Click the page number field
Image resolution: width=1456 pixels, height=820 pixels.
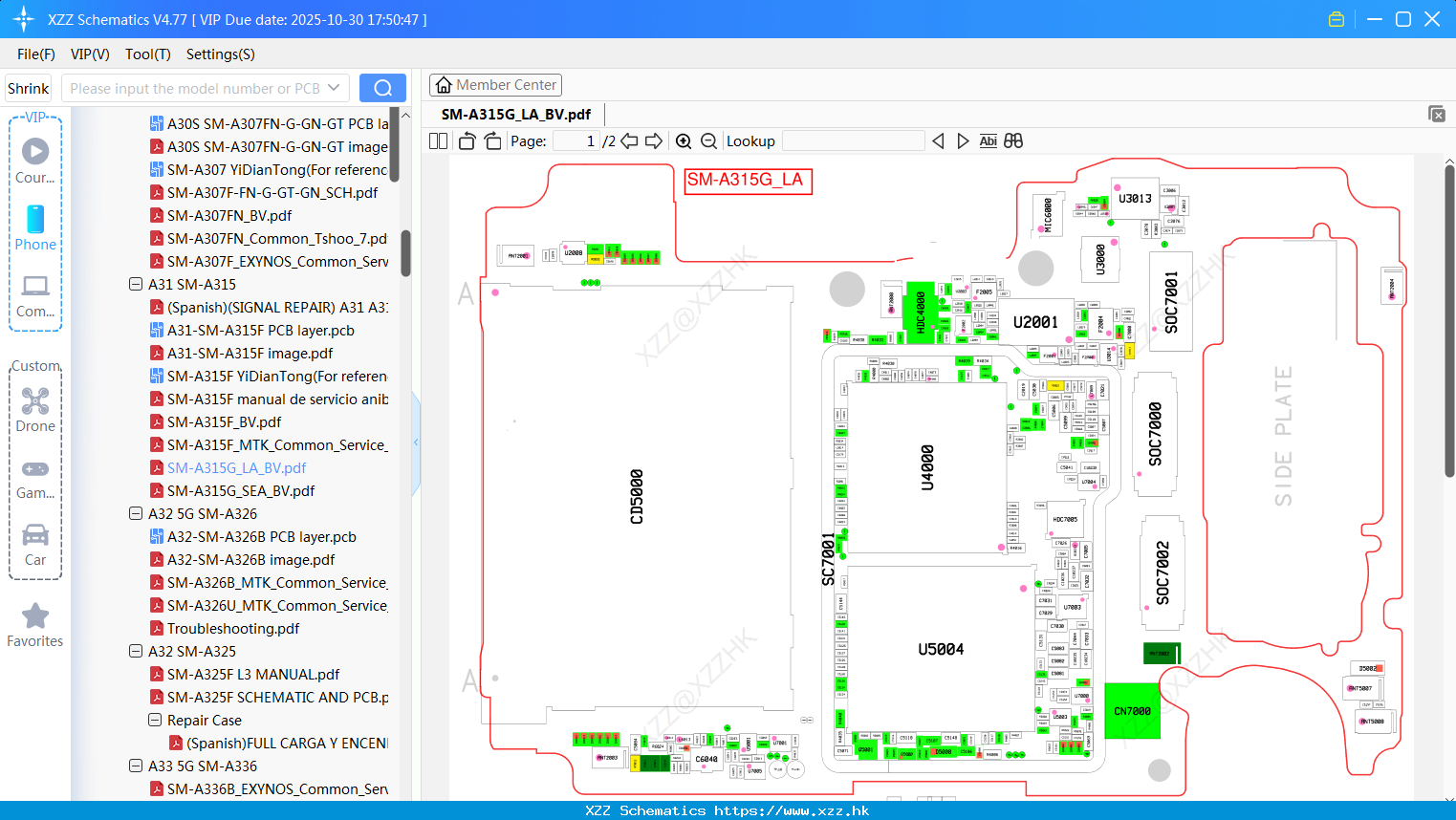coord(576,141)
